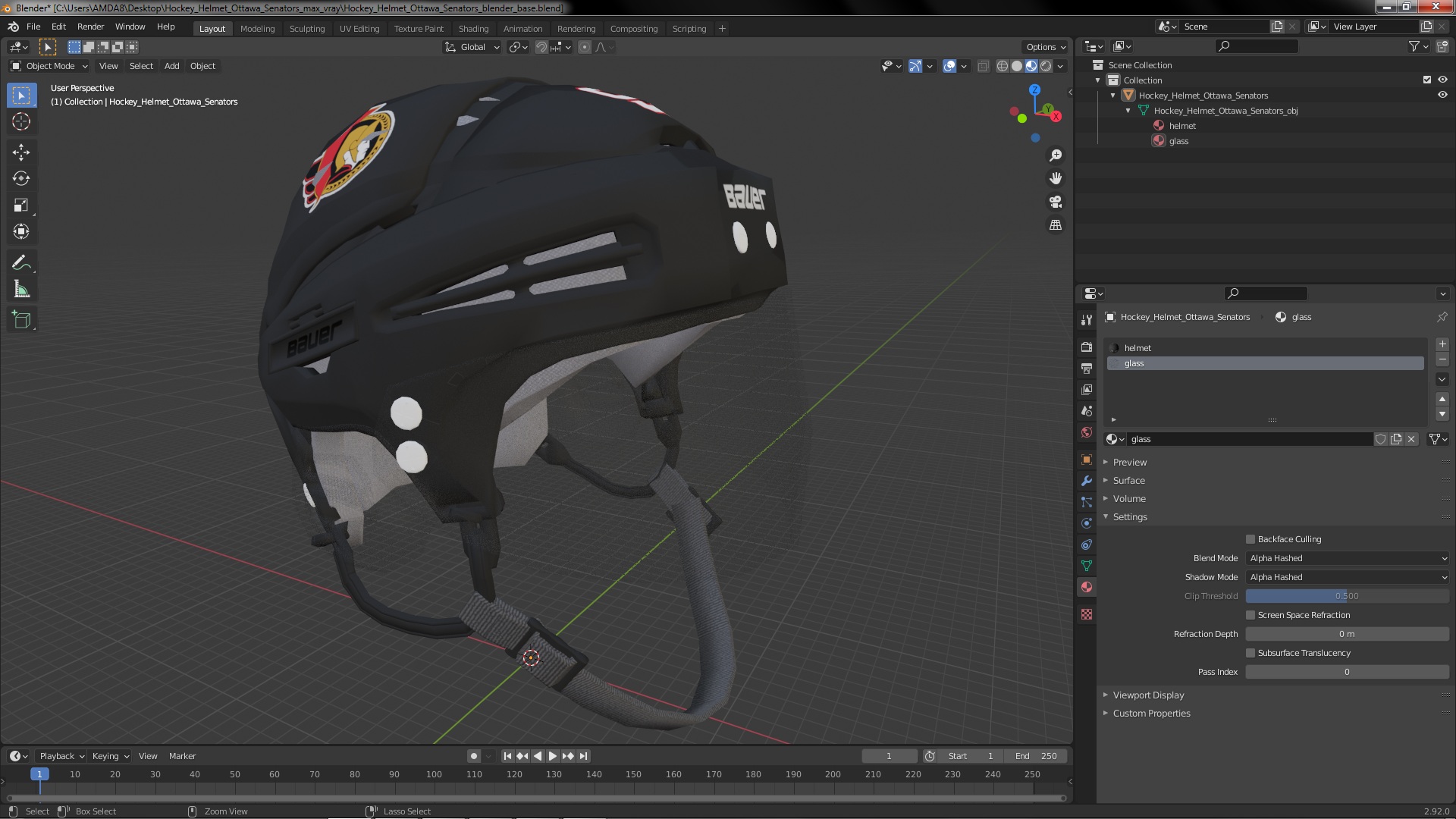1456x819 pixels.
Task: Open the Object properties tab
Action: coord(1087,460)
